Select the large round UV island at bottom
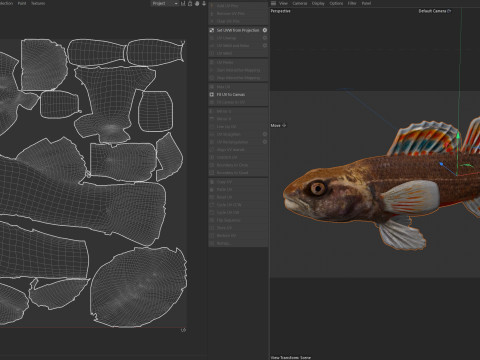480x360 pixels. click(x=138, y=287)
